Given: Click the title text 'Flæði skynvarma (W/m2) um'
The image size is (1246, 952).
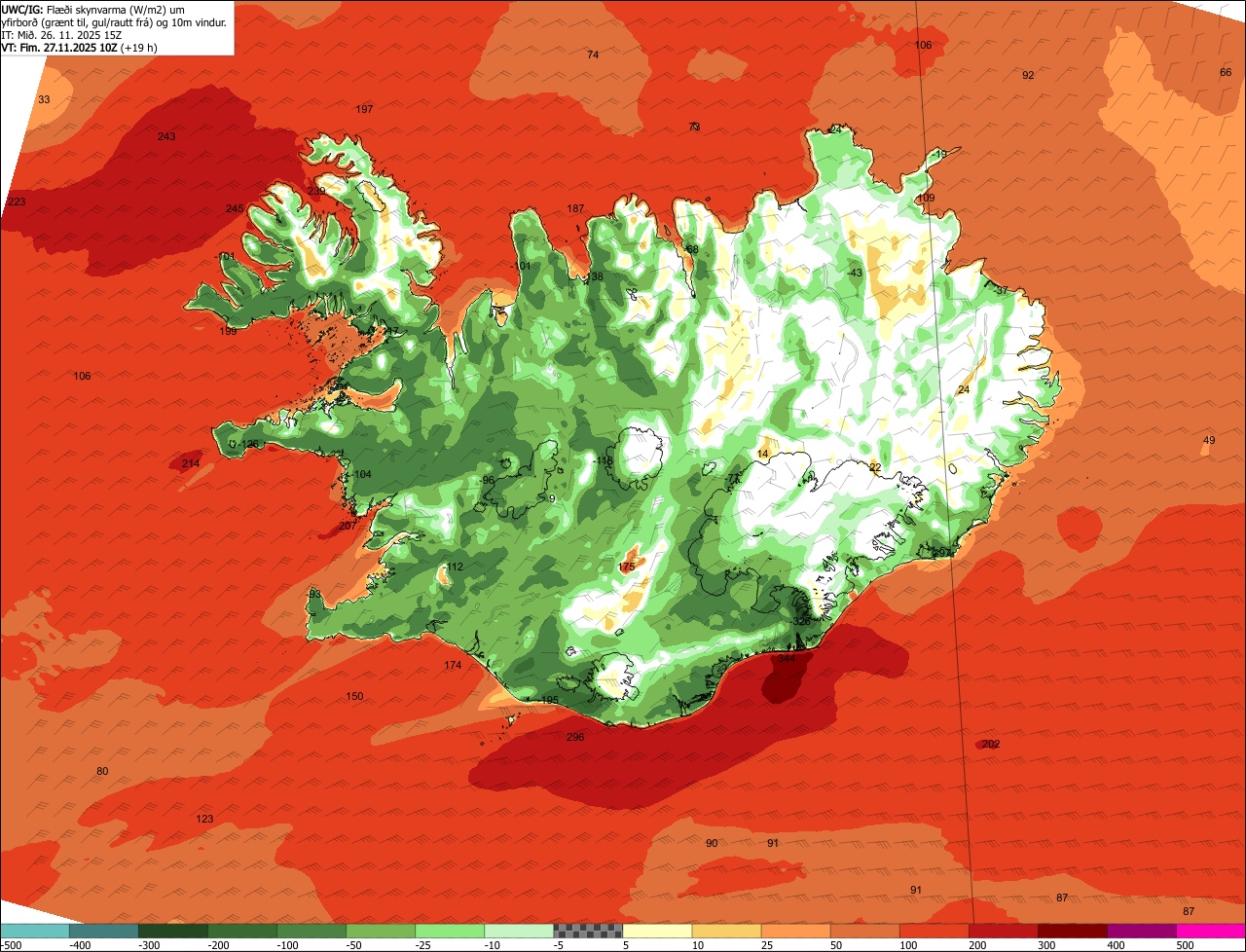Looking at the screenshot, I should pyautogui.click(x=115, y=9).
